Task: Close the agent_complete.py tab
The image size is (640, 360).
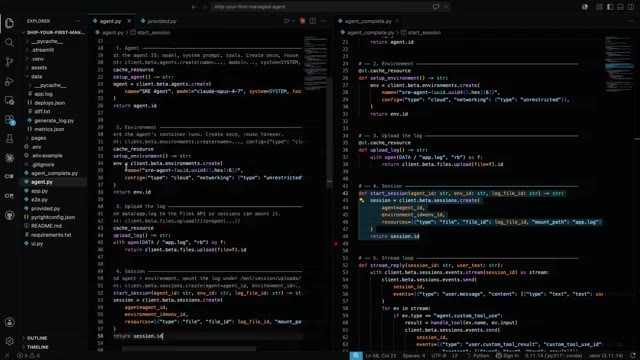Action: click(397, 21)
